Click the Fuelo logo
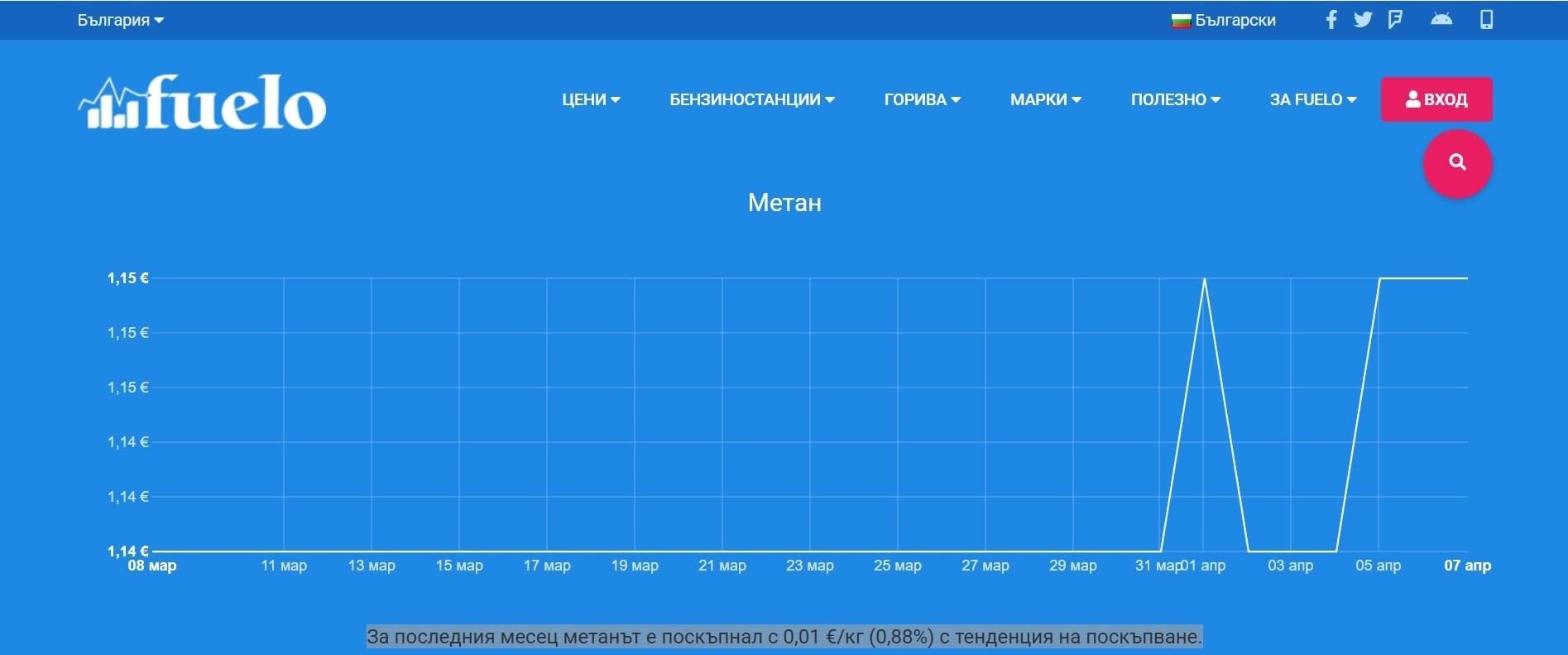1568x655 pixels. coord(203,104)
